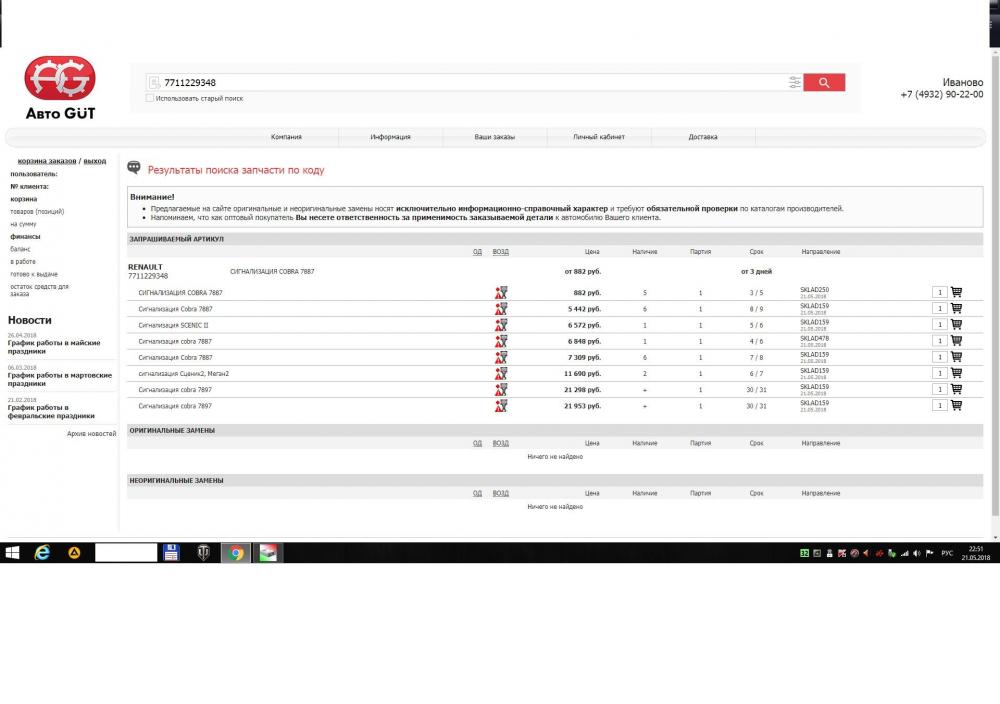Open the Компания menu
Viewport: 1000px width, 704px height.
tap(286, 137)
